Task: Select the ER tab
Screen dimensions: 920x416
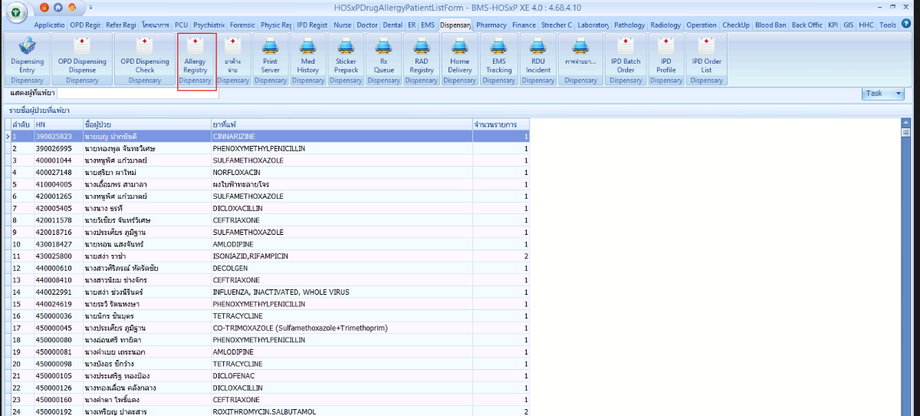Action: pyautogui.click(x=412, y=25)
